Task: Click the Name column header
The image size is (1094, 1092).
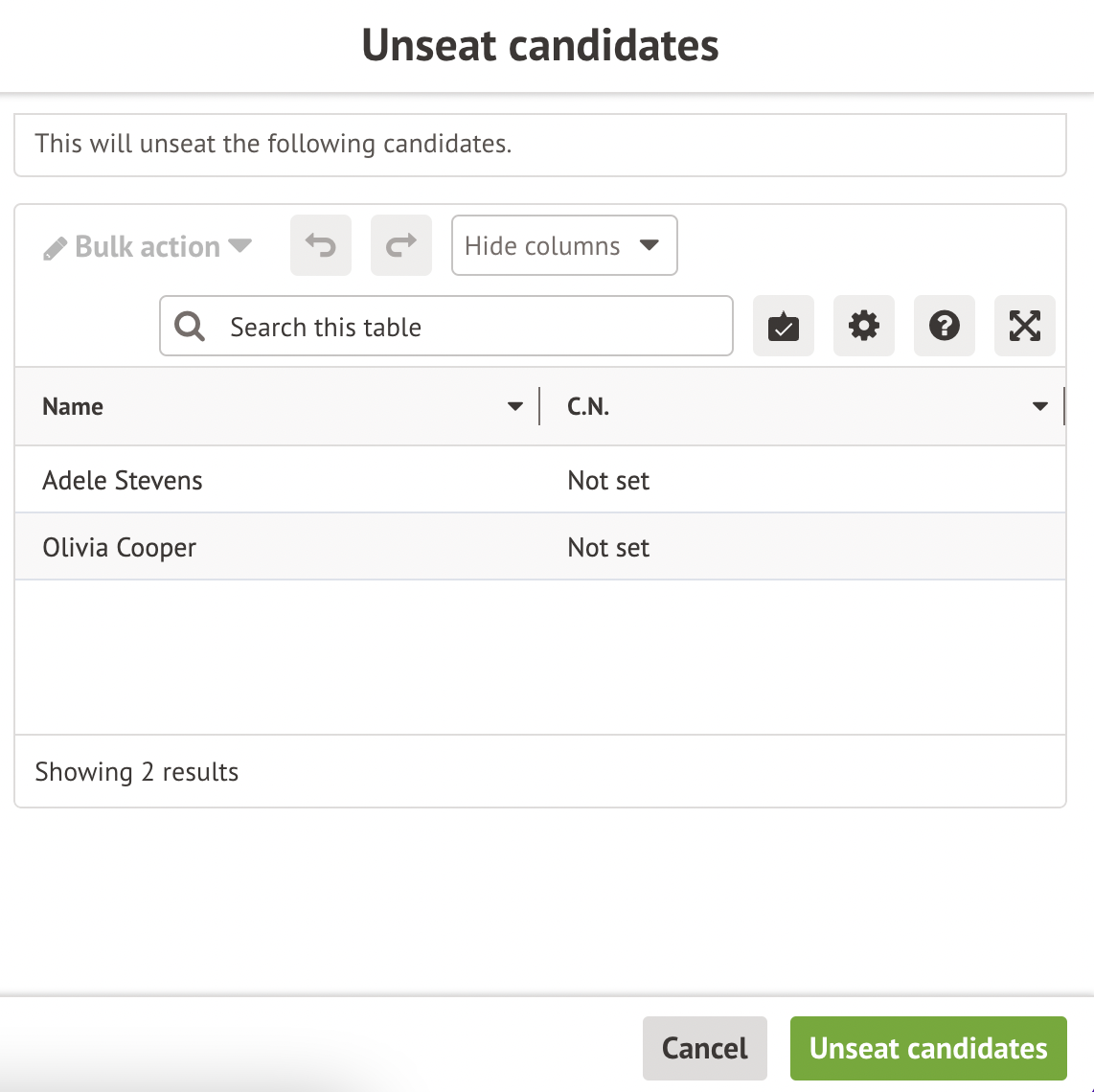Action: (x=73, y=407)
